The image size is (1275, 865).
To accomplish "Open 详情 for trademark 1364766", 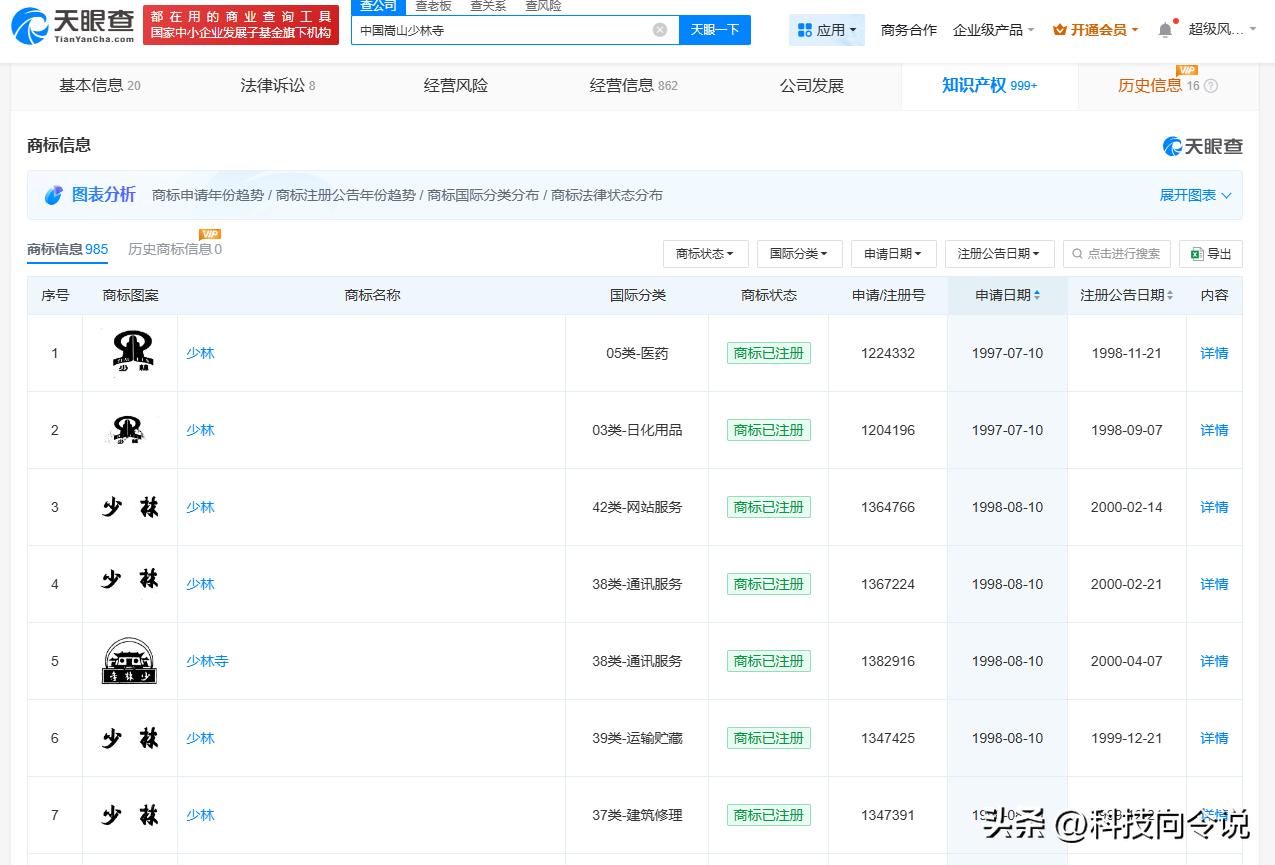I will tap(1214, 507).
